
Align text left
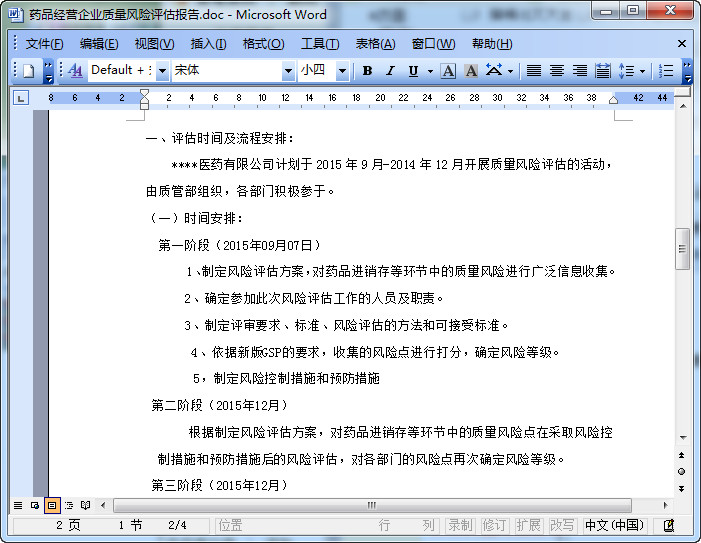tap(533, 71)
